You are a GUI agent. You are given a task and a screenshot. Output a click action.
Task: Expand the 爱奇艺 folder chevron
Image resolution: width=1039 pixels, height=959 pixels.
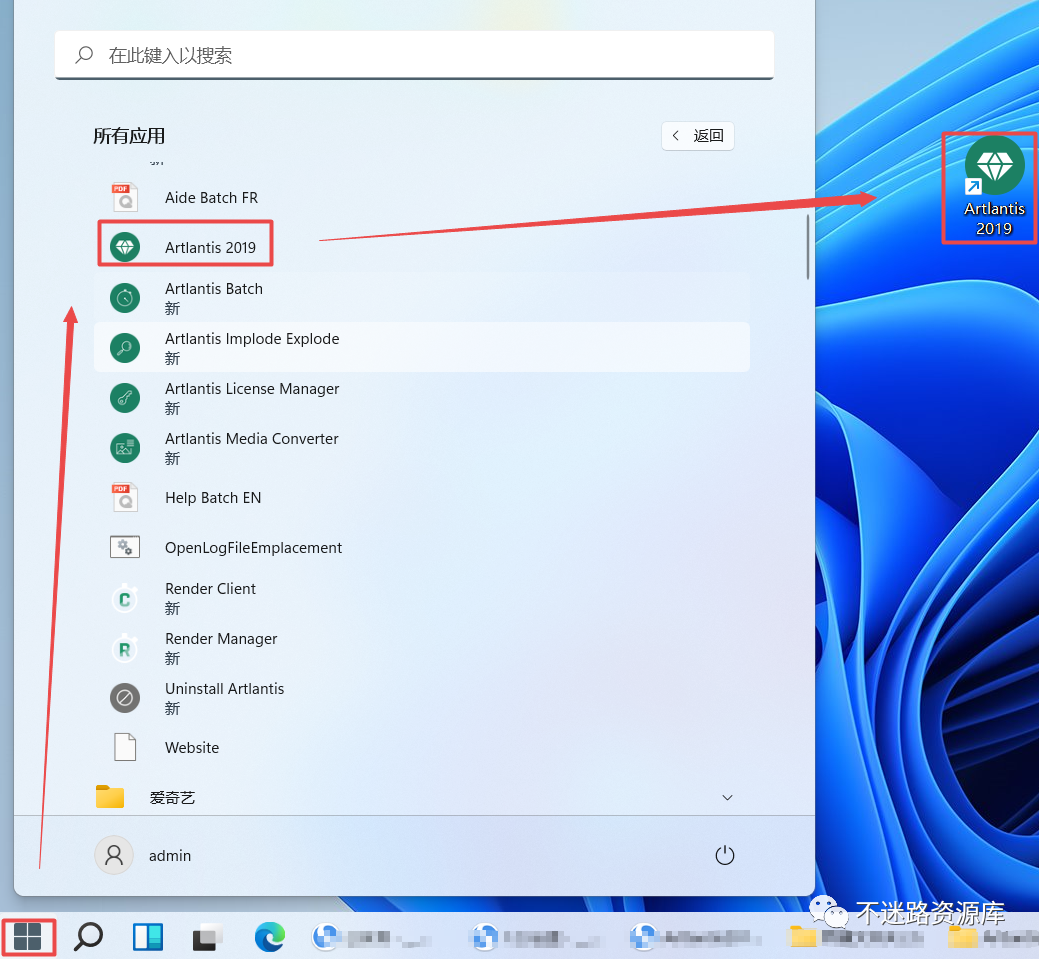click(x=727, y=797)
